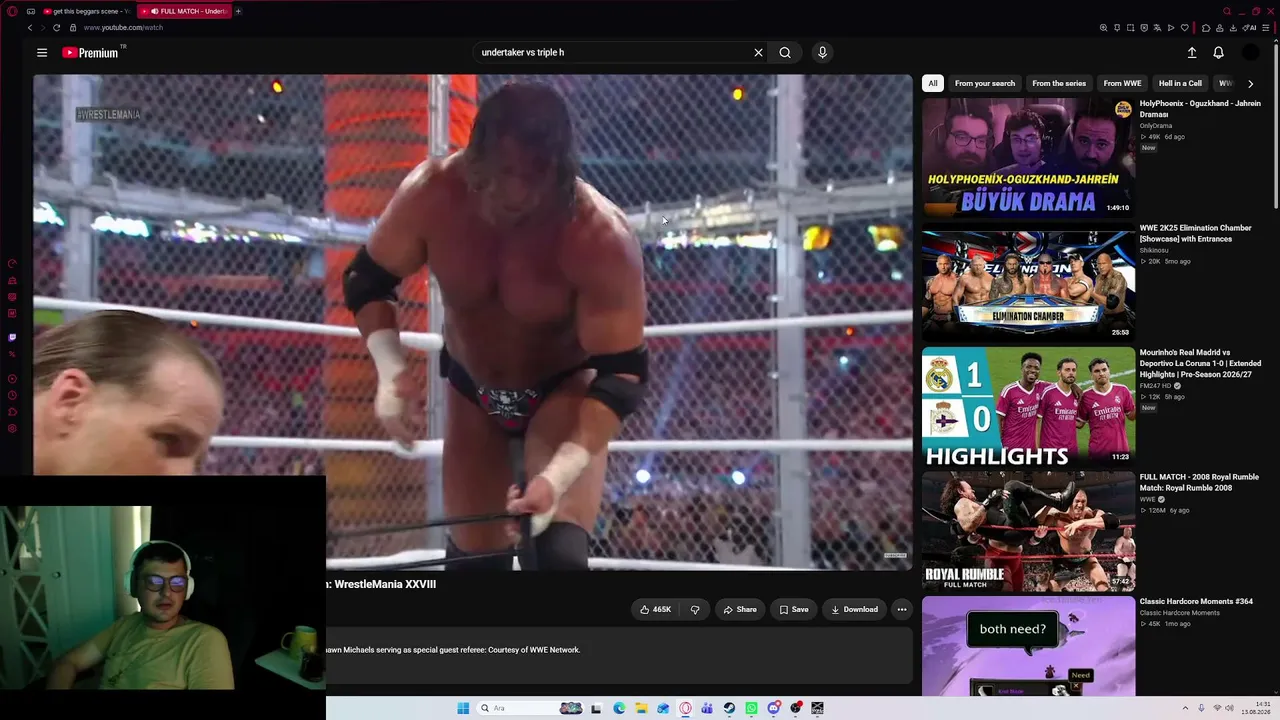Open the Elimination Chamber video thumbnail
The width and height of the screenshot is (1280, 720).
coord(1028,282)
